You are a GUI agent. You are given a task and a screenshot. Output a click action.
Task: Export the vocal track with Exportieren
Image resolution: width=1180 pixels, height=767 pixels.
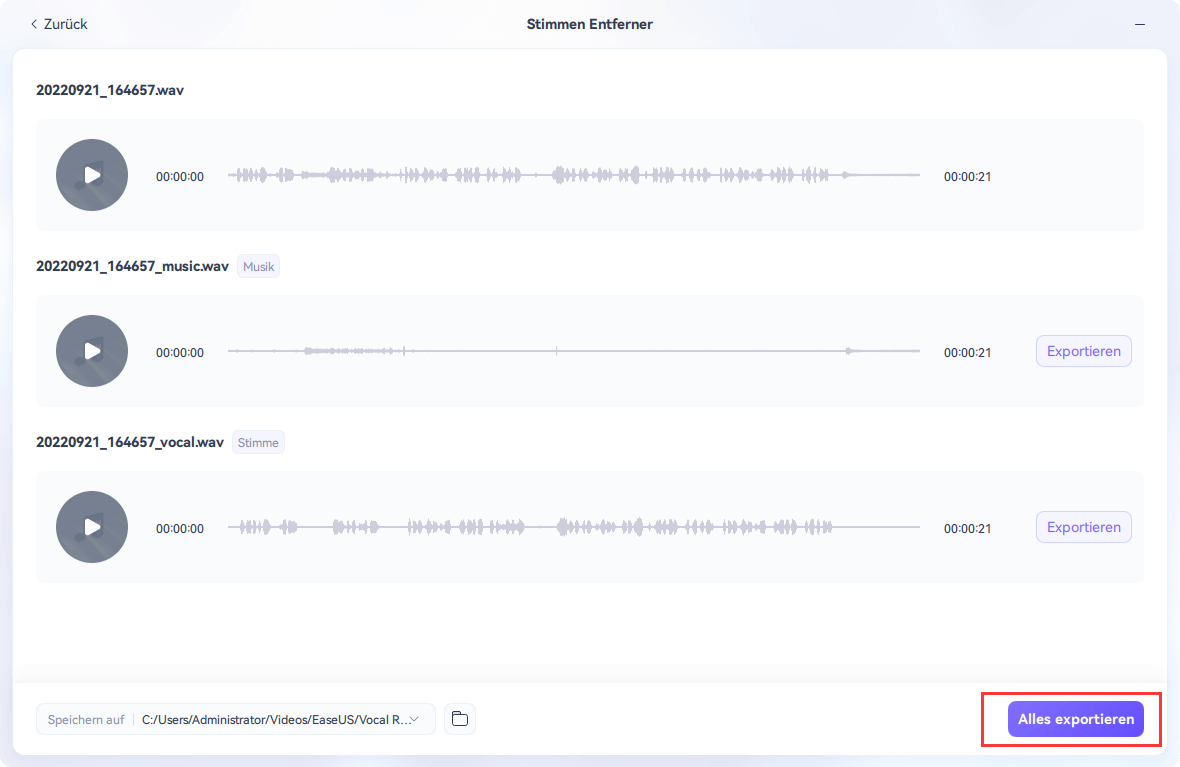pyautogui.click(x=1083, y=527)
